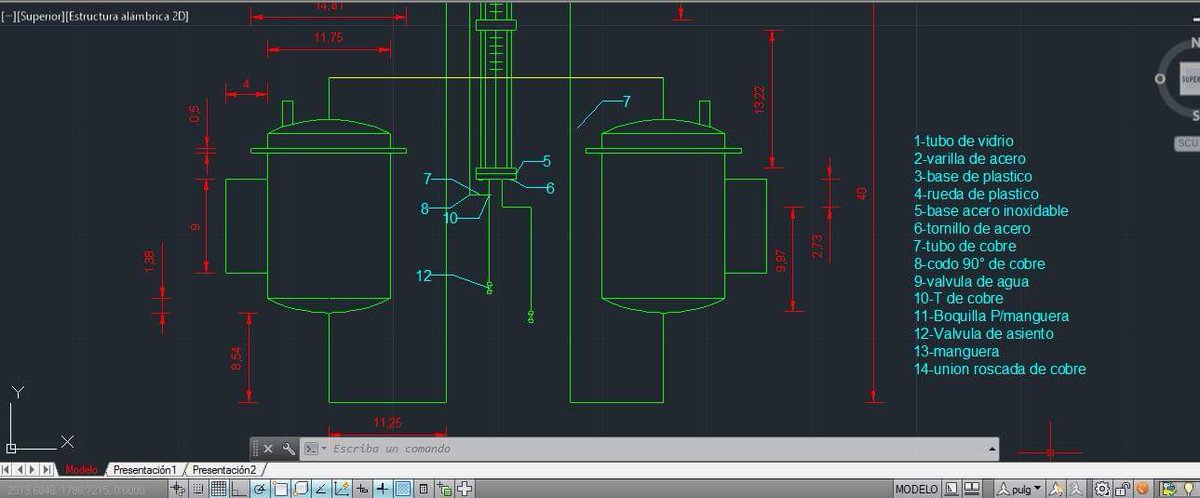Select the cyan '12' leader label
This screenshot has height=498, width=1200.
click(424, 276)
